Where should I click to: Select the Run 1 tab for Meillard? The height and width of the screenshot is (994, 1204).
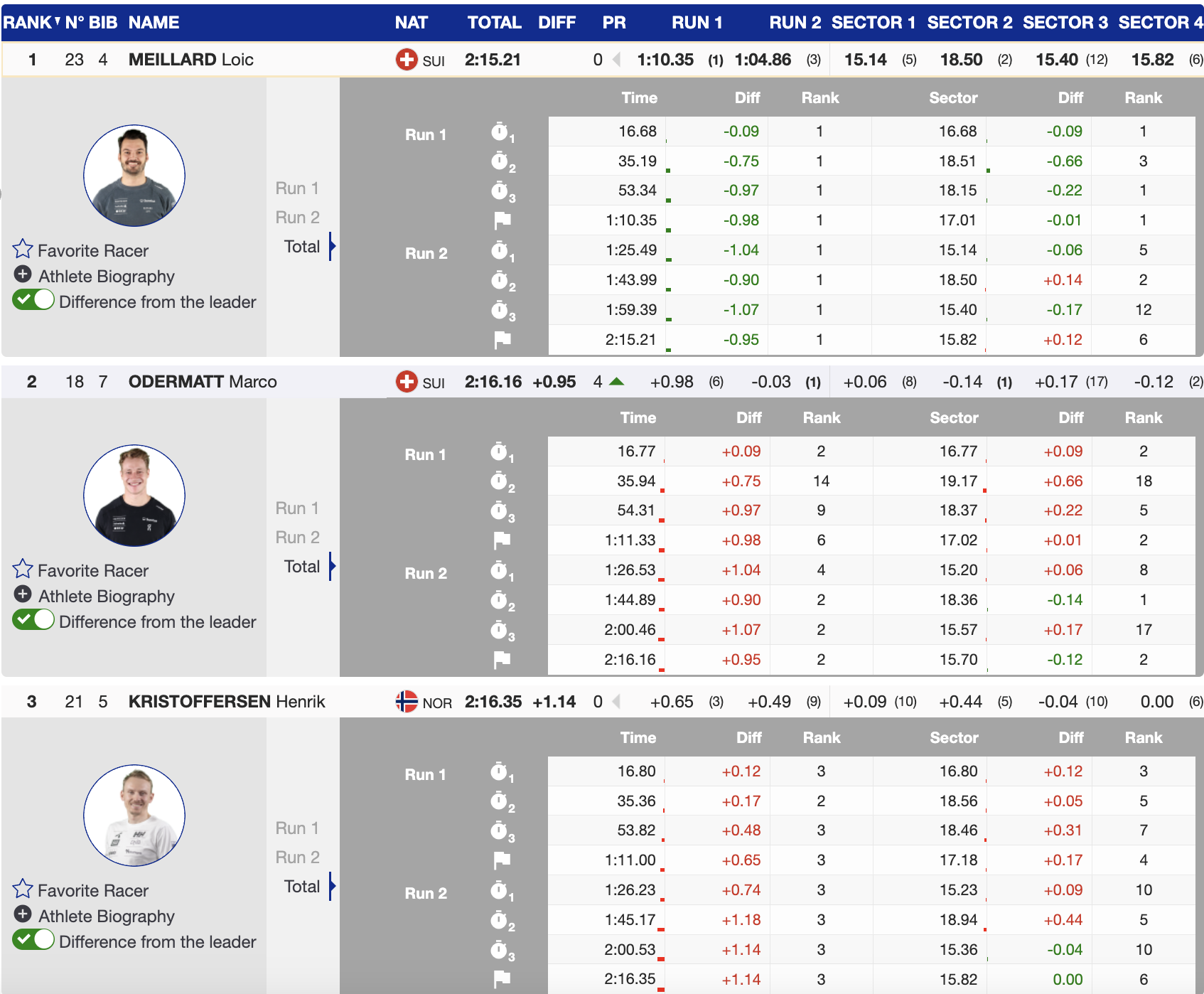point(297,188)
